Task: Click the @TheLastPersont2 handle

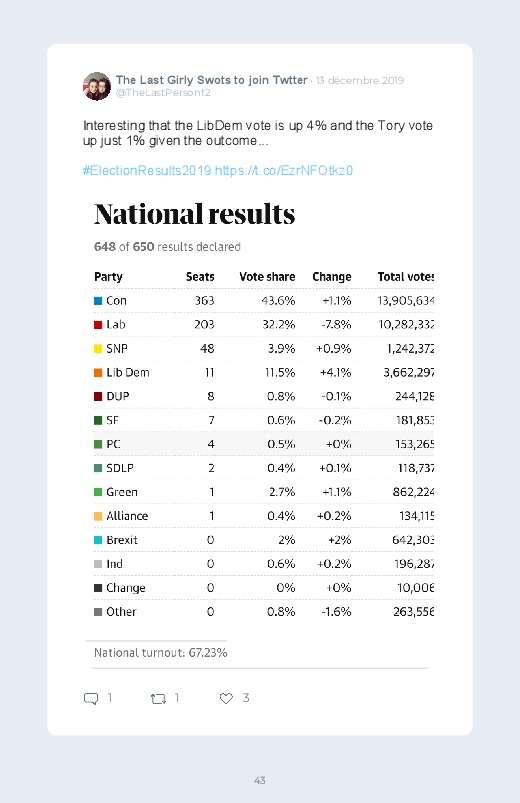Action: (163, 93)
